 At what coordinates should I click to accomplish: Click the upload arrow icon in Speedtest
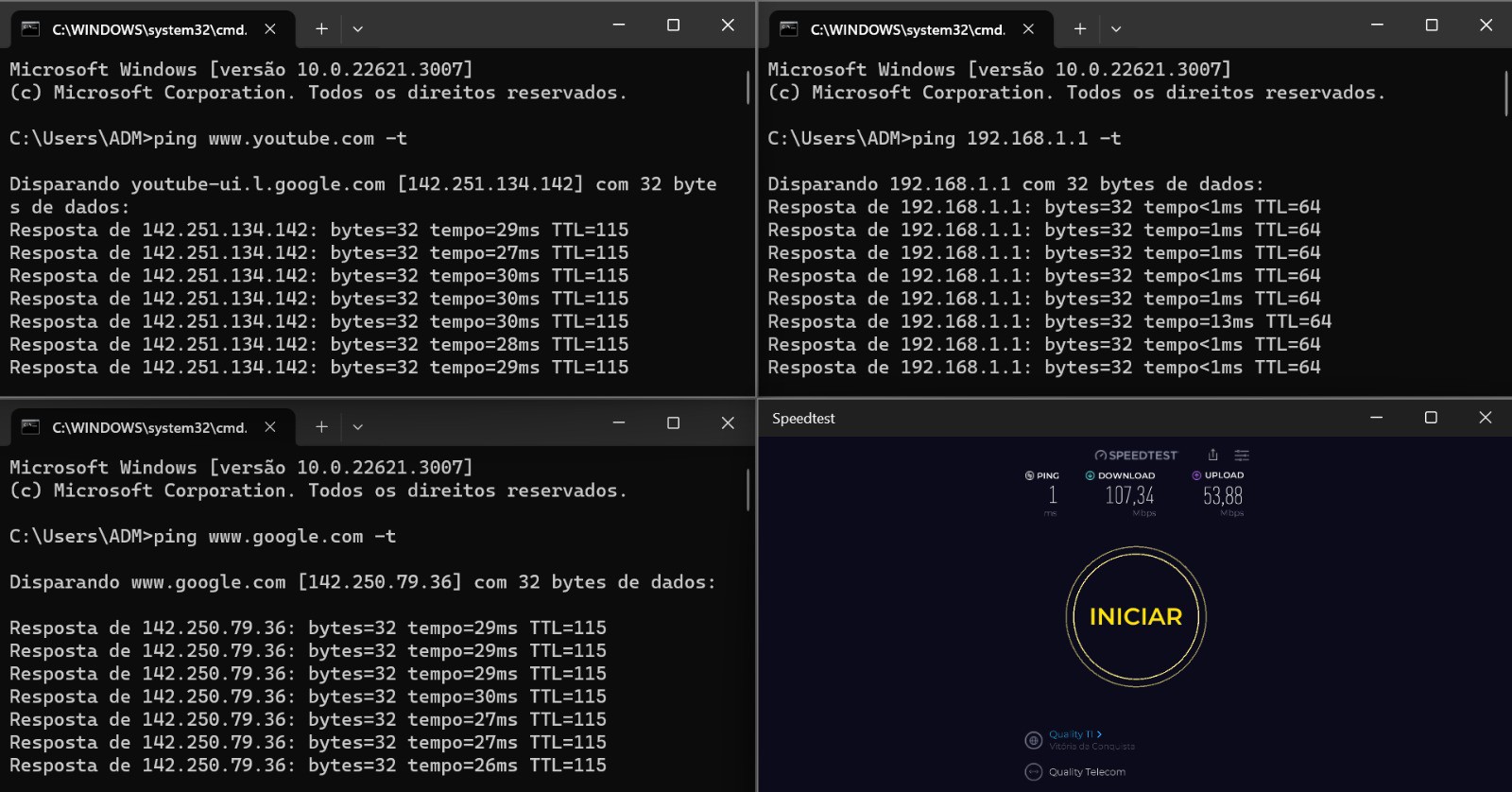coord(1196,475)
